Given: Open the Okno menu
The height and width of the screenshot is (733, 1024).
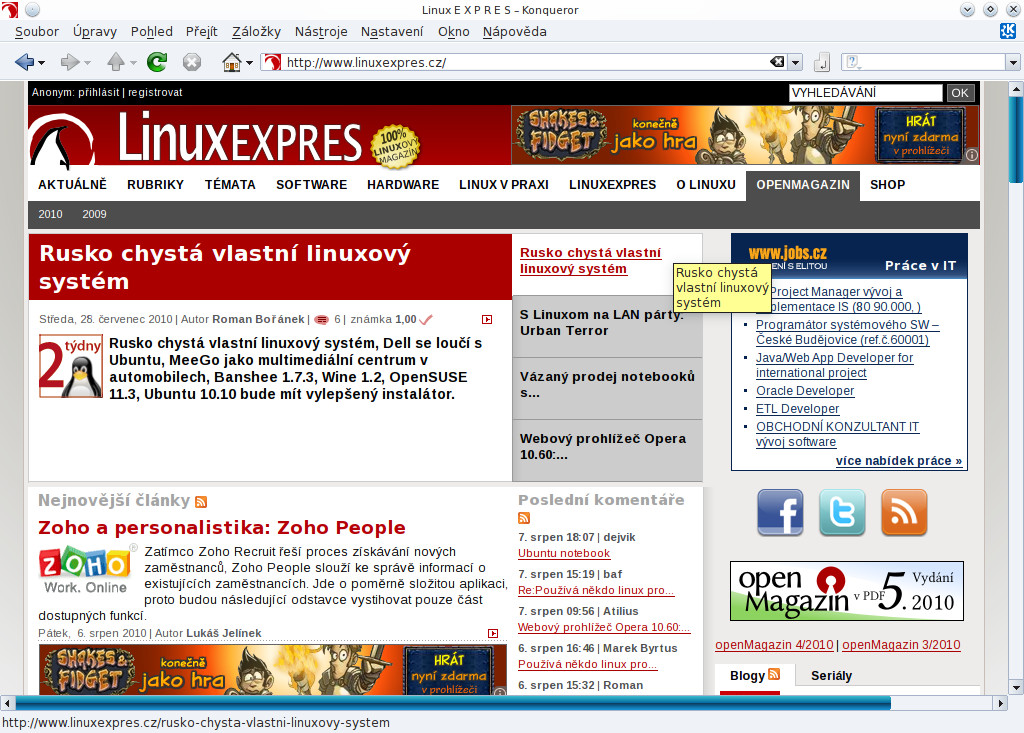Looking at the screenshot, I should (x=453, y=31).
